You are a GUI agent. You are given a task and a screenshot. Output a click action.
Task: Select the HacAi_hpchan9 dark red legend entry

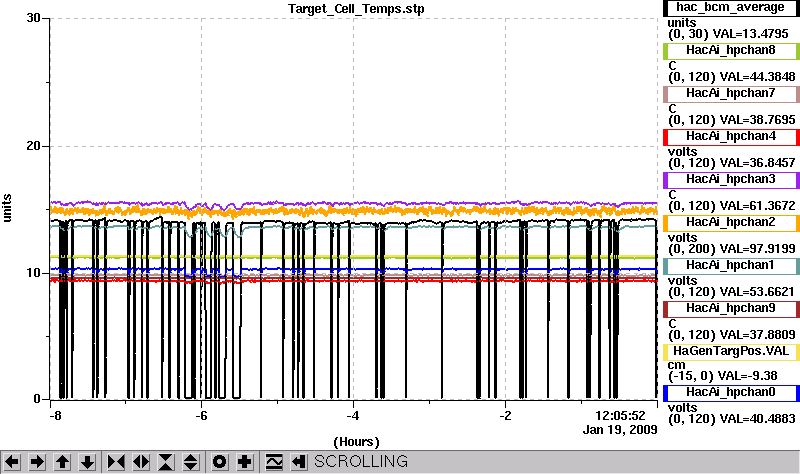pyautogui.click(x=731, y=309)
